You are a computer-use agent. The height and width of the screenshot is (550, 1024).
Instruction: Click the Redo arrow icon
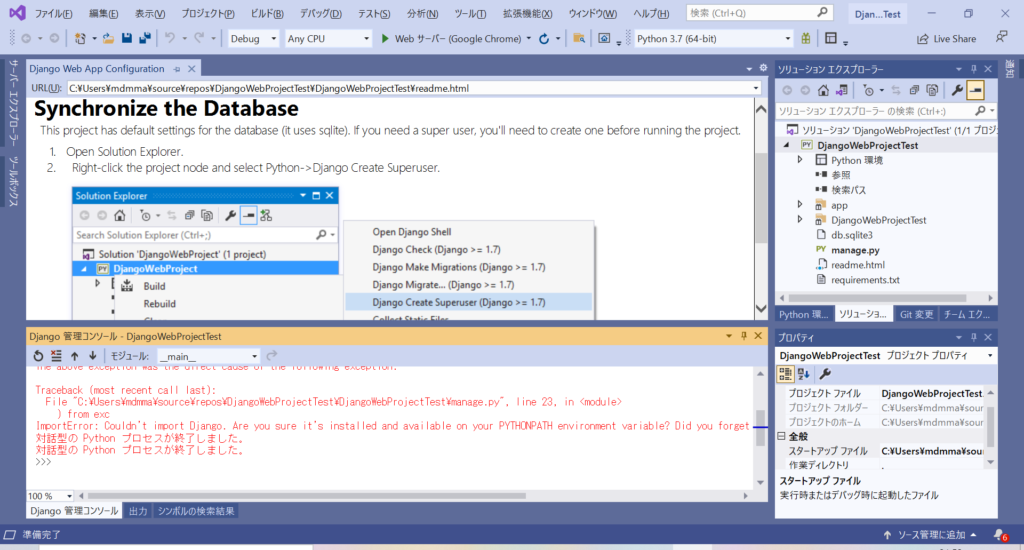(x=199, y=39)
